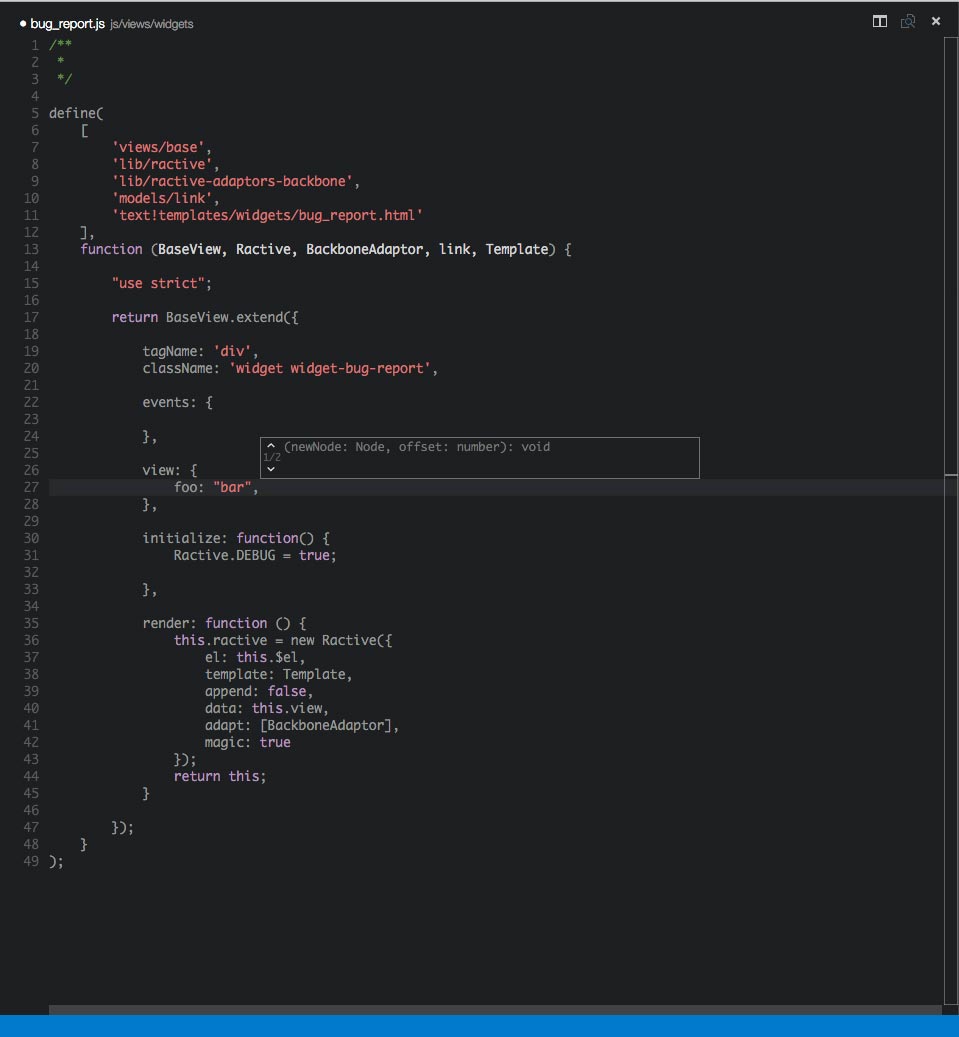The height and width of the screenshot is (1037, 959).
Task: Select the bug_report.js file title
Action: (x=67, y=24)
